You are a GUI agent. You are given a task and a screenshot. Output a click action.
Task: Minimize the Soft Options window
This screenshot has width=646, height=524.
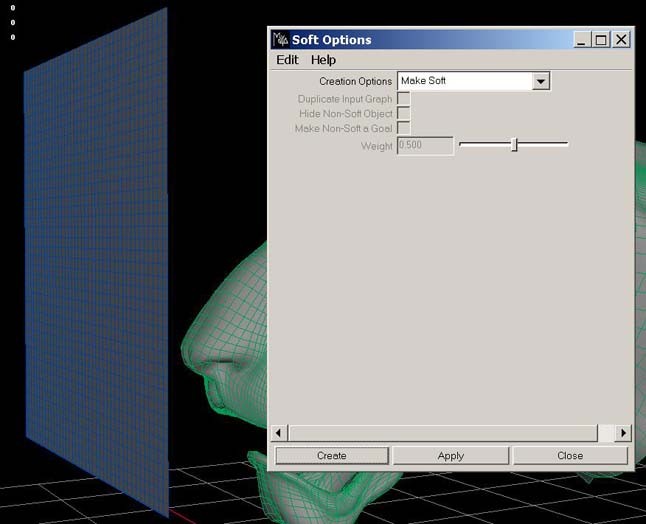tap(581, 40)
